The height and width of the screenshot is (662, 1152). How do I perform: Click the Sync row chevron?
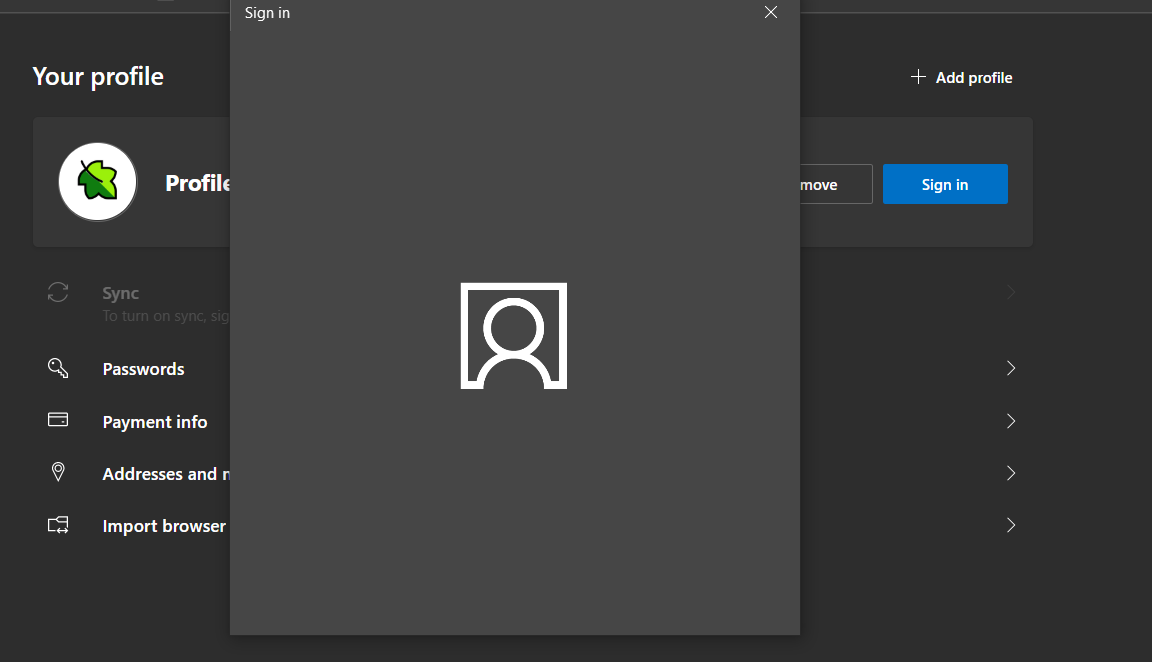click(1011, 292)
